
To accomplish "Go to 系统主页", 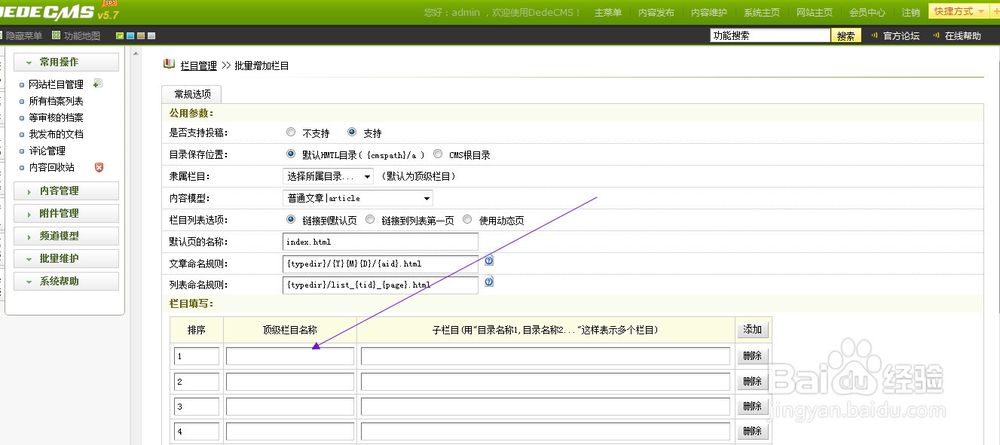I will point(761,12).
